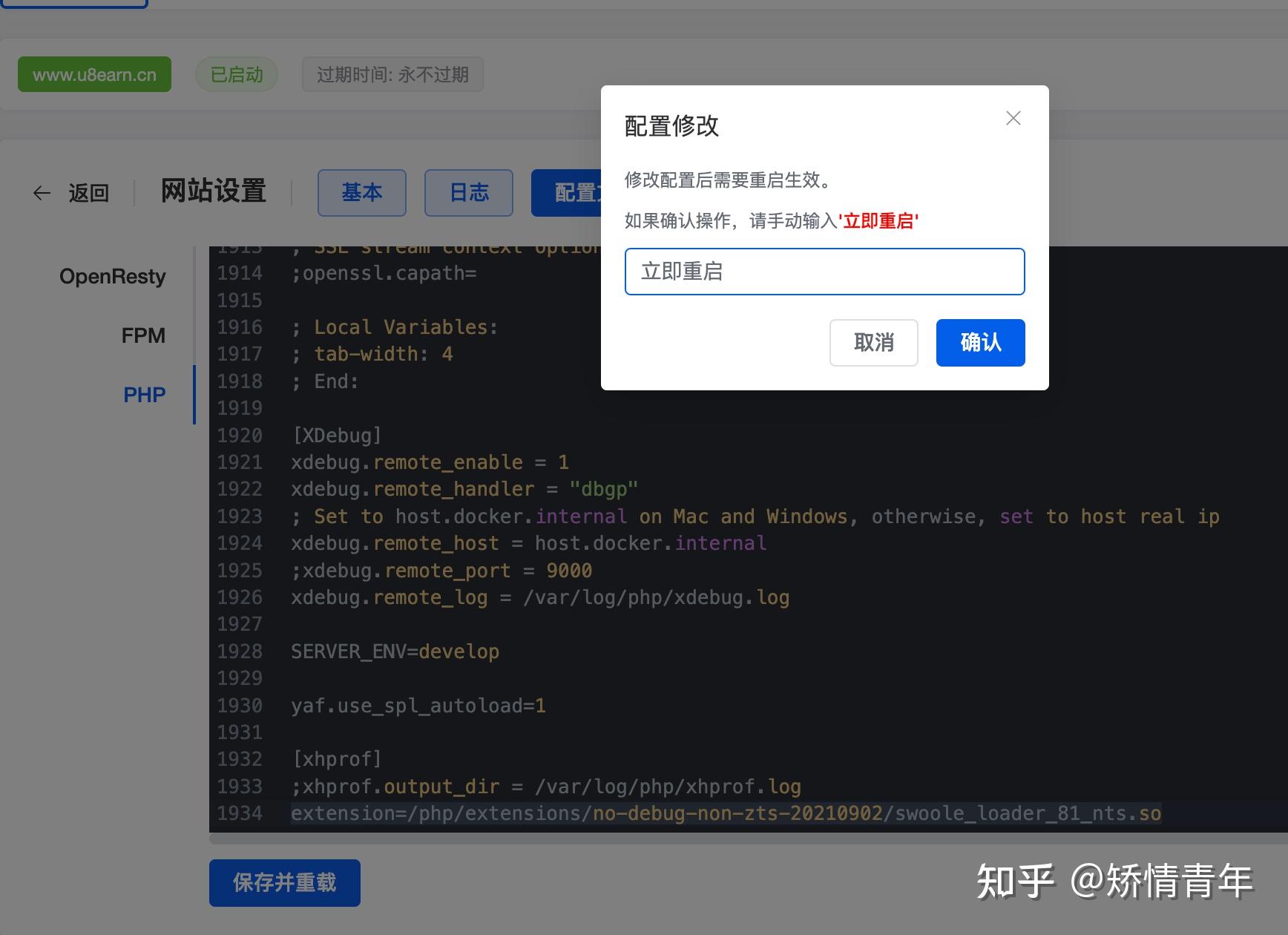
Task: Click the 返回 navigation text
Action: [88, 193]
